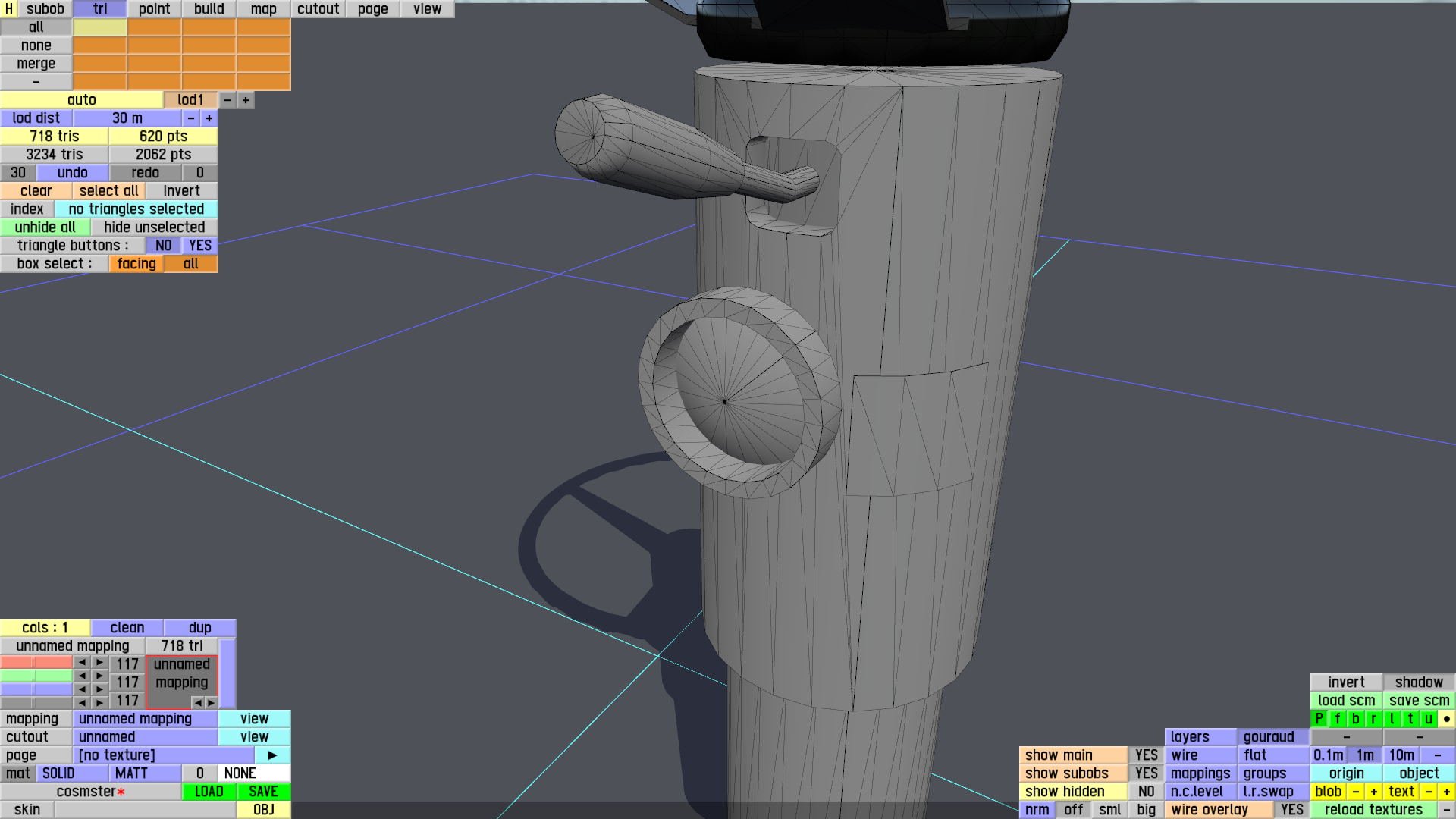Open the cutout tab
1456x819 pixels.
click(x=318, y=9)
